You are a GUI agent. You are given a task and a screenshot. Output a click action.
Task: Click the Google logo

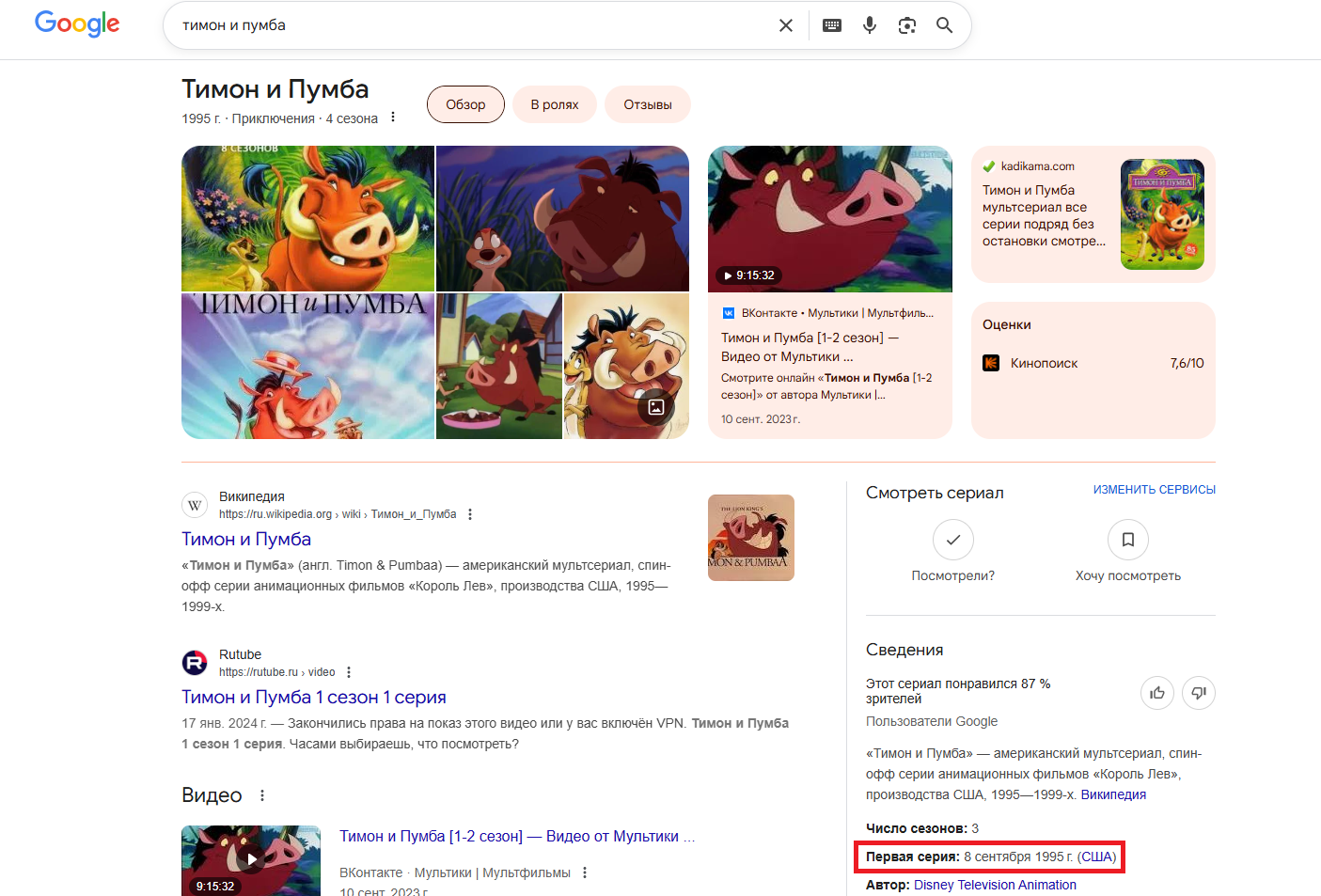[77, 24]
